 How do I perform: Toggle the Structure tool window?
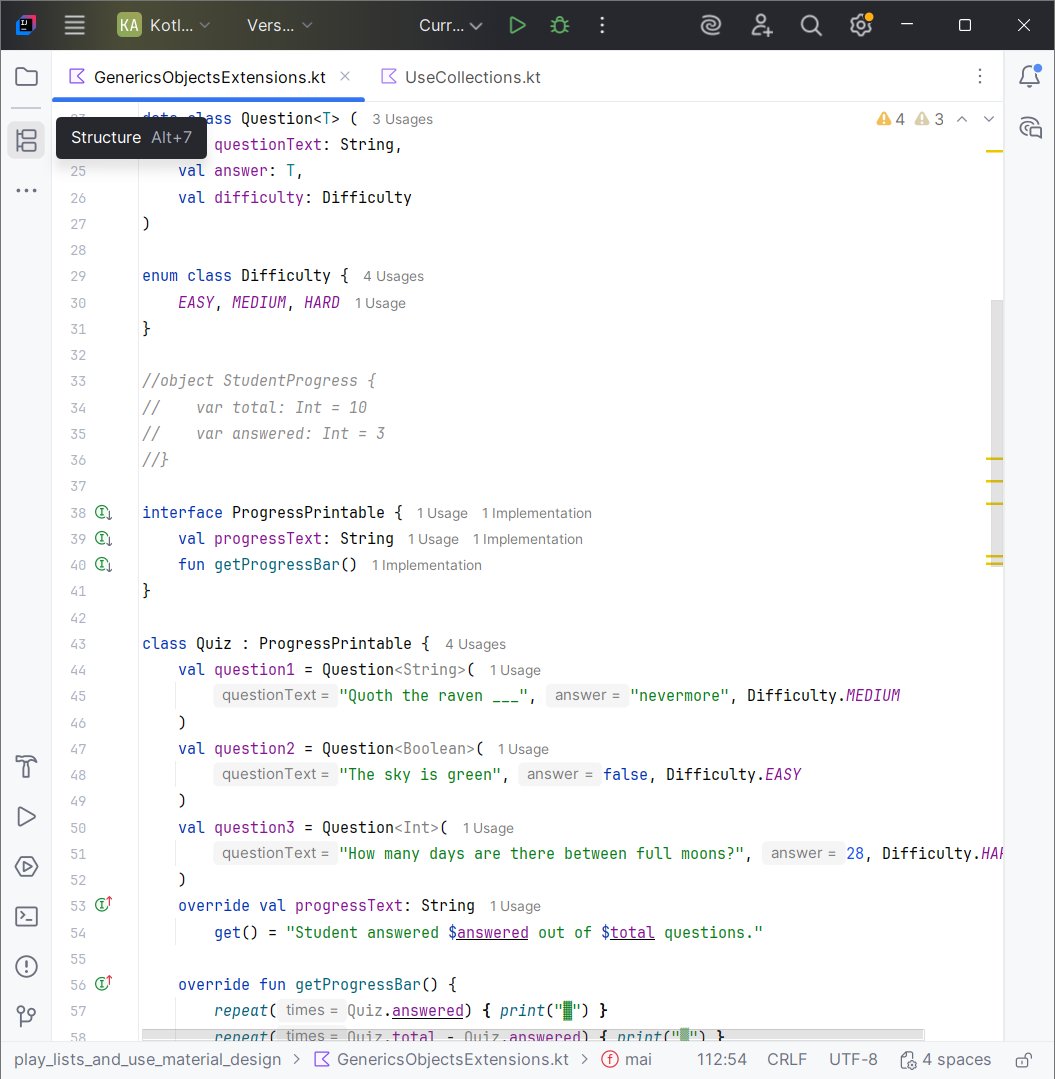(x=26, y=140)
